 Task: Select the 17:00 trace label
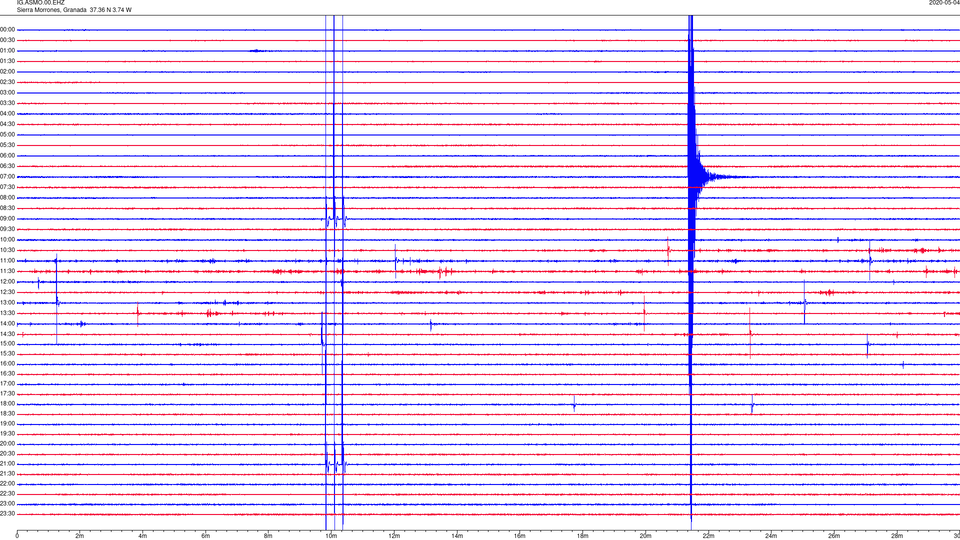point(7,384)
